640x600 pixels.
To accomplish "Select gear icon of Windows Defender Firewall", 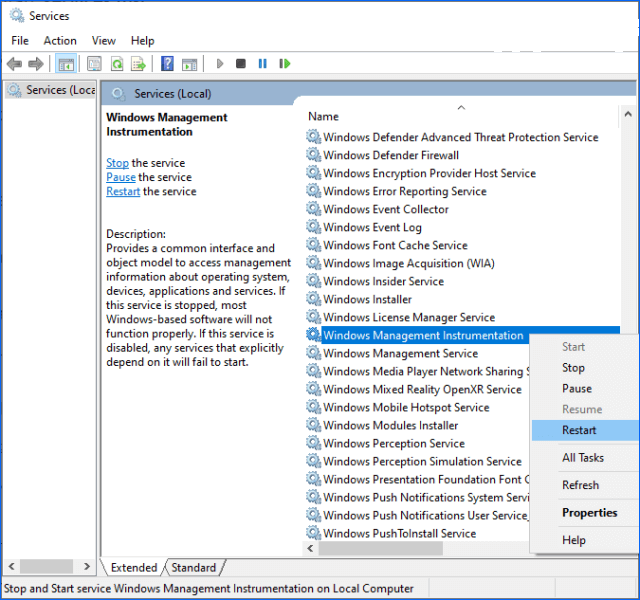I will [313, 155].
